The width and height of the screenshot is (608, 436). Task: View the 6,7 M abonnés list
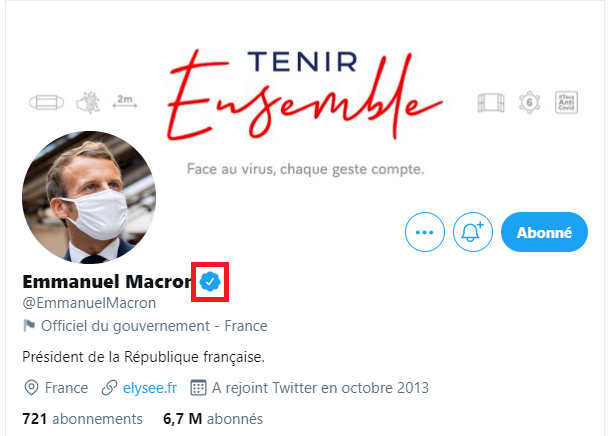click(213, 419)
